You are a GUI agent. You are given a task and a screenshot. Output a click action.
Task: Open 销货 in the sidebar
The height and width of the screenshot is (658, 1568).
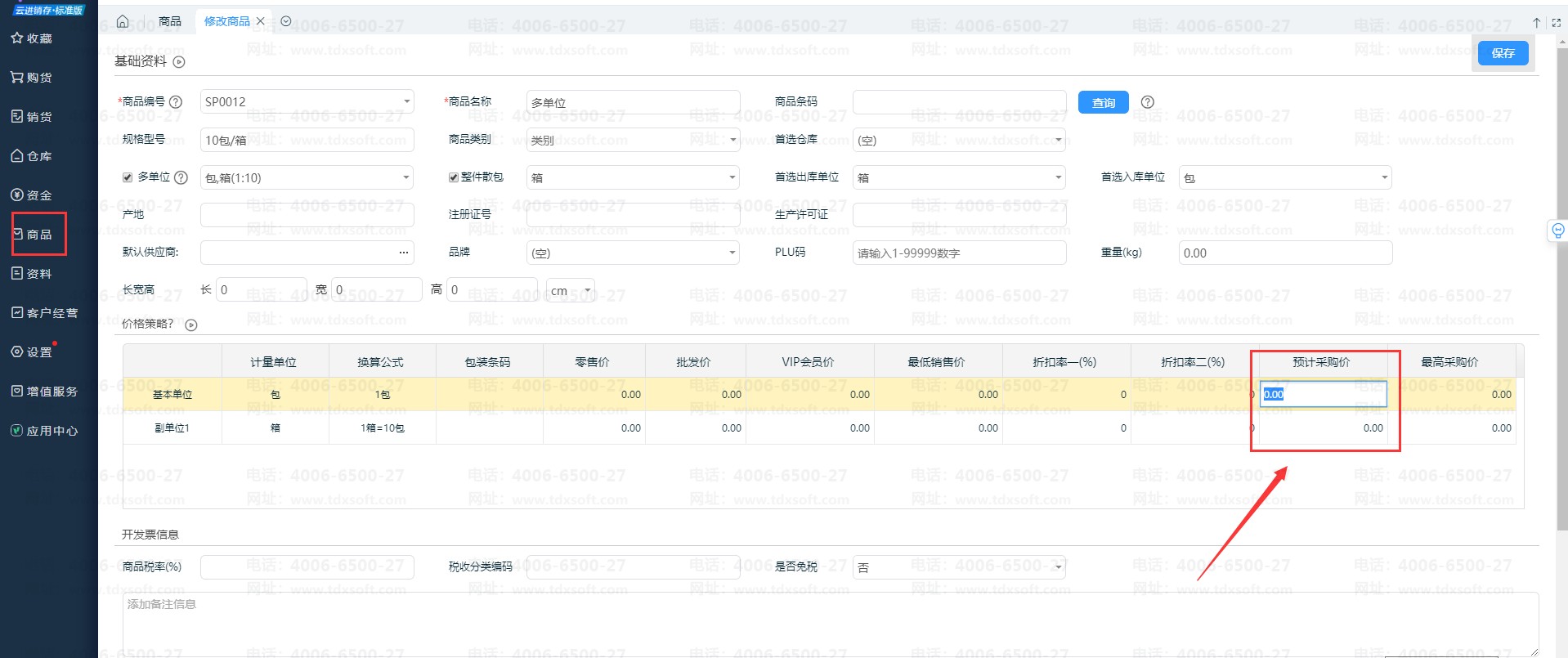(x=32, y=117)
